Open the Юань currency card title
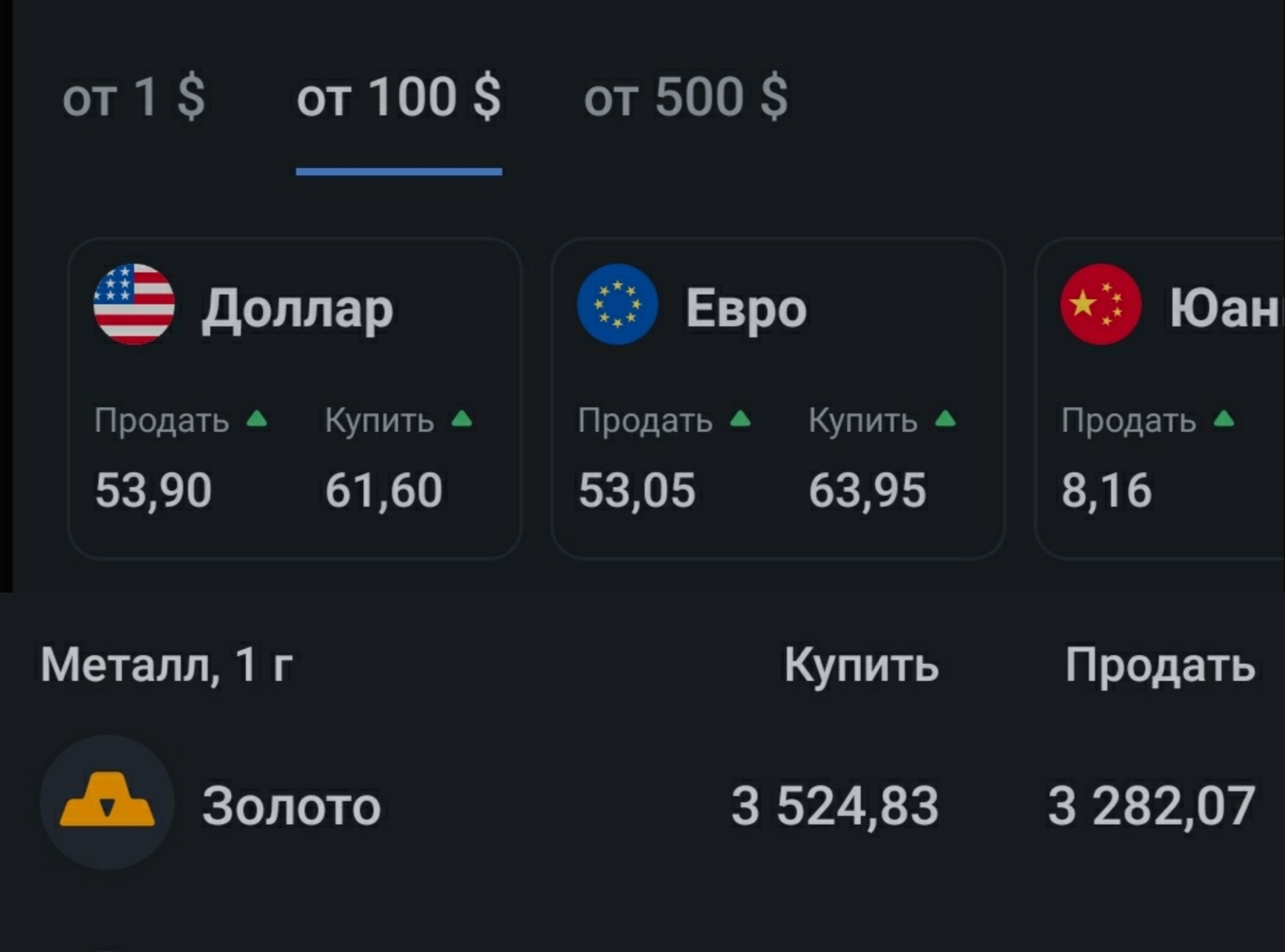 (x=1224, y=309)
